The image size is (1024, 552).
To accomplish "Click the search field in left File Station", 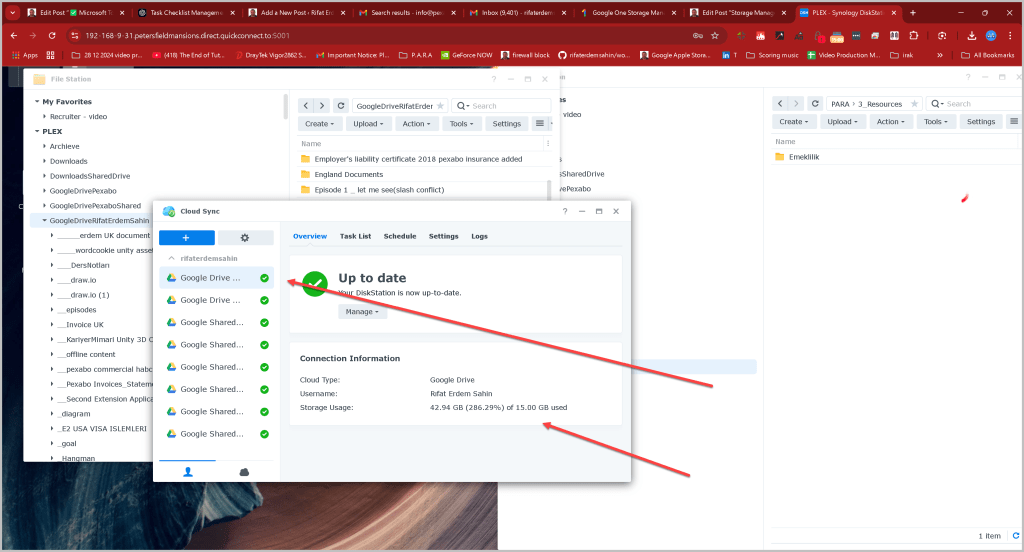I will [x=500, y=106].
